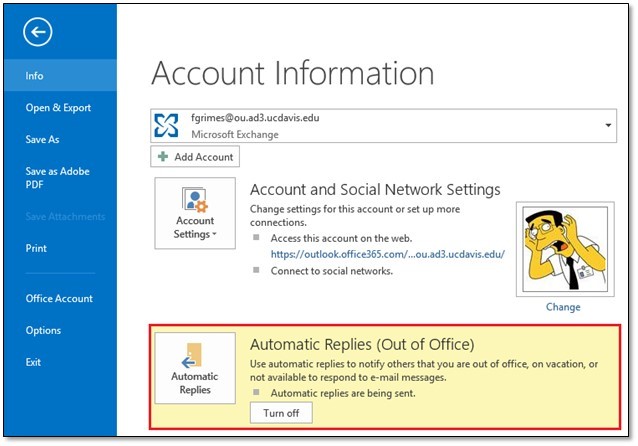Open the Automatic Replies button
The height and width of the screenshot is (446, 638).
pos(195,368)
